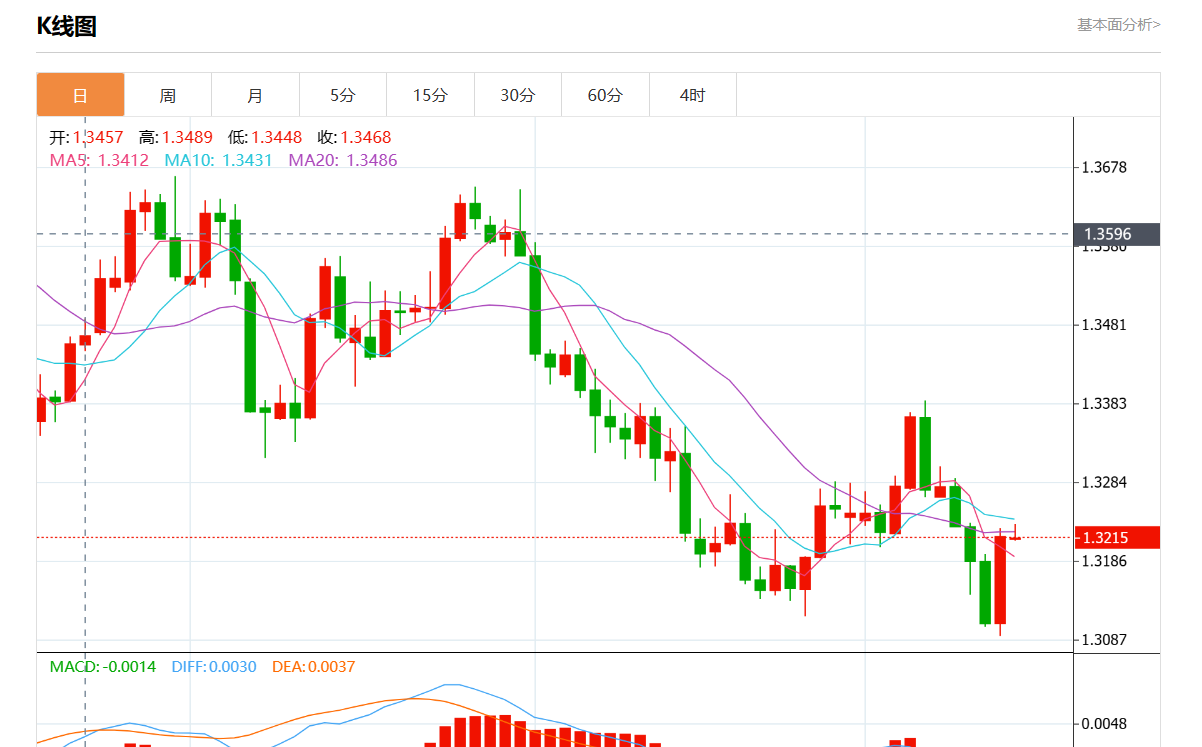Viewport: 1202px width, 747px height.
Task: Open the 基本面分析 link
Action: [1118, 25]
